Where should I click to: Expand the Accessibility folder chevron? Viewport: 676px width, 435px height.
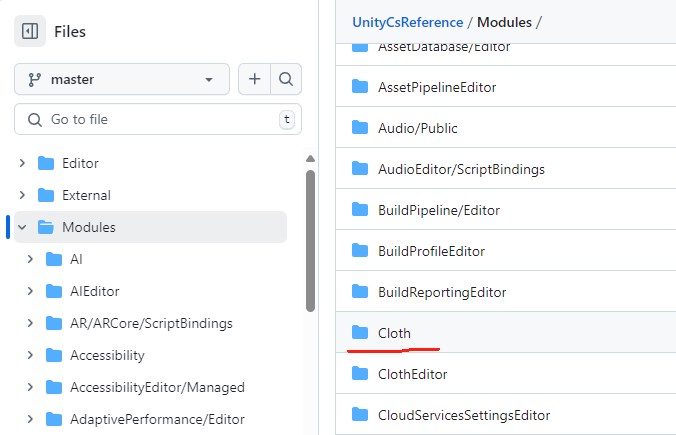(x=30, y=355)
